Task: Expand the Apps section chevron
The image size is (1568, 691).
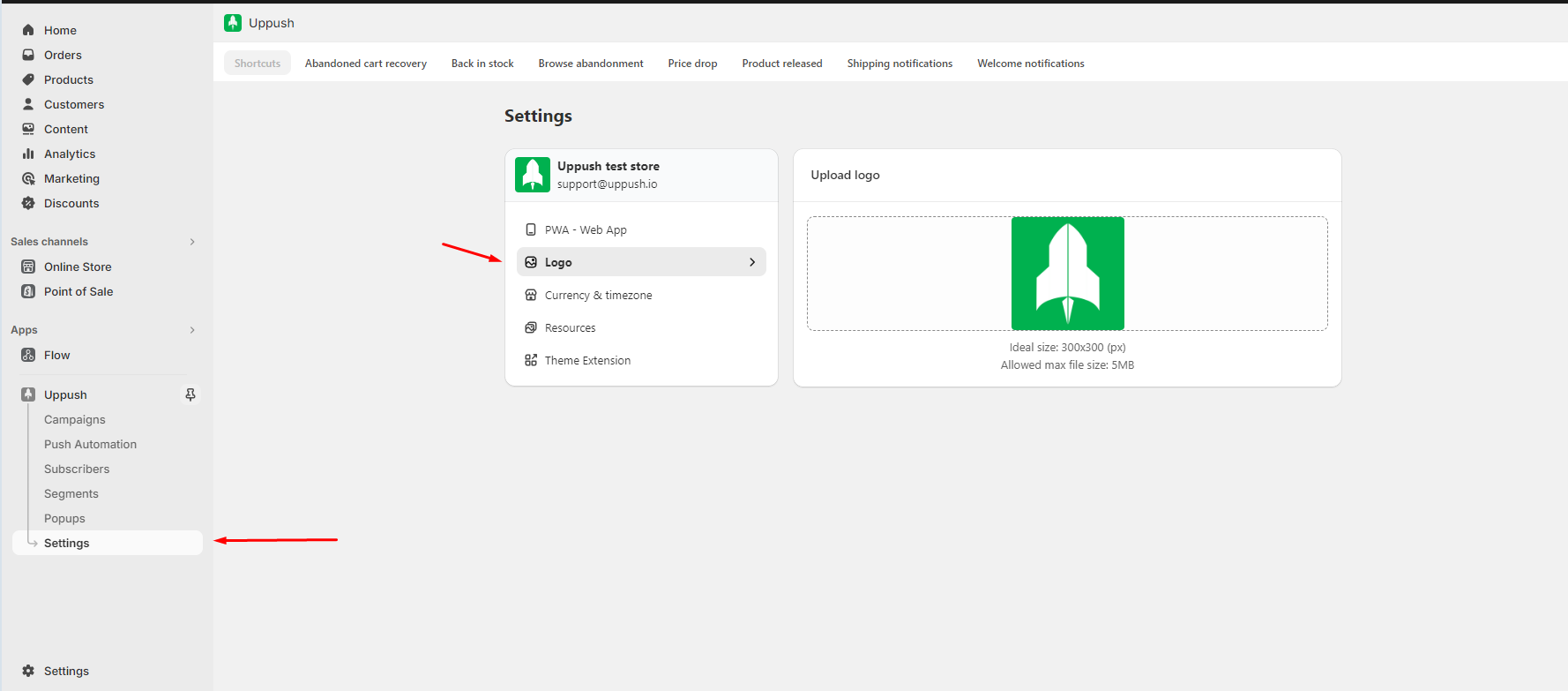Action: pyautogui.click(x=192, y=330)
